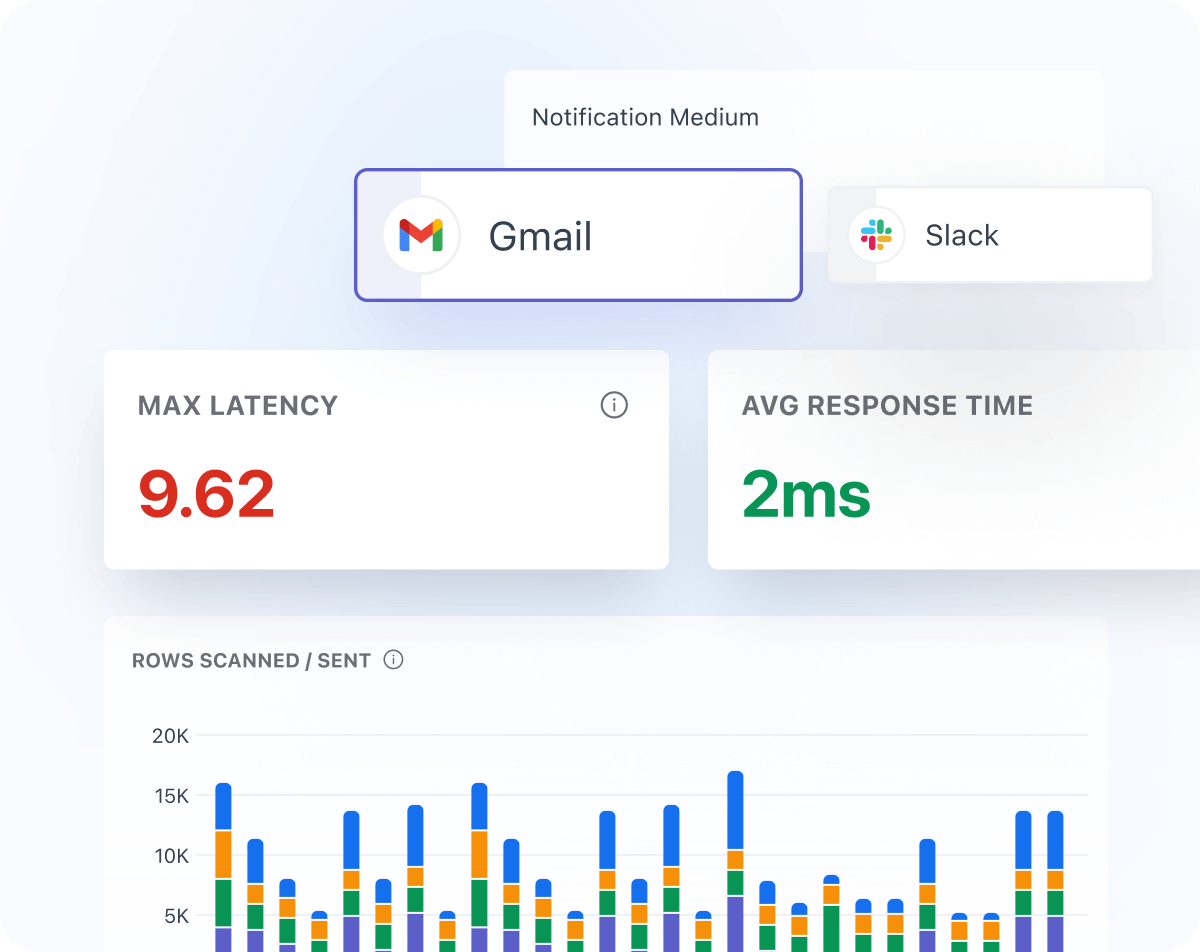Click the 20K axis label

tap(169, 736)
